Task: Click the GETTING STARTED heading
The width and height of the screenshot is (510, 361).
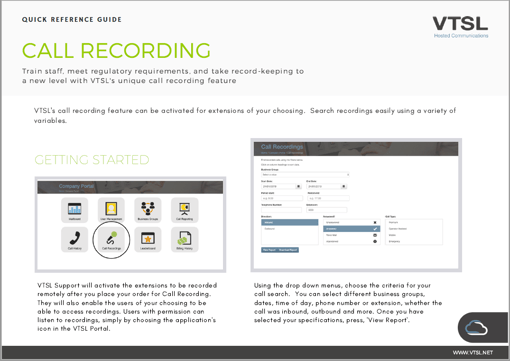Action: coord(92,160)
